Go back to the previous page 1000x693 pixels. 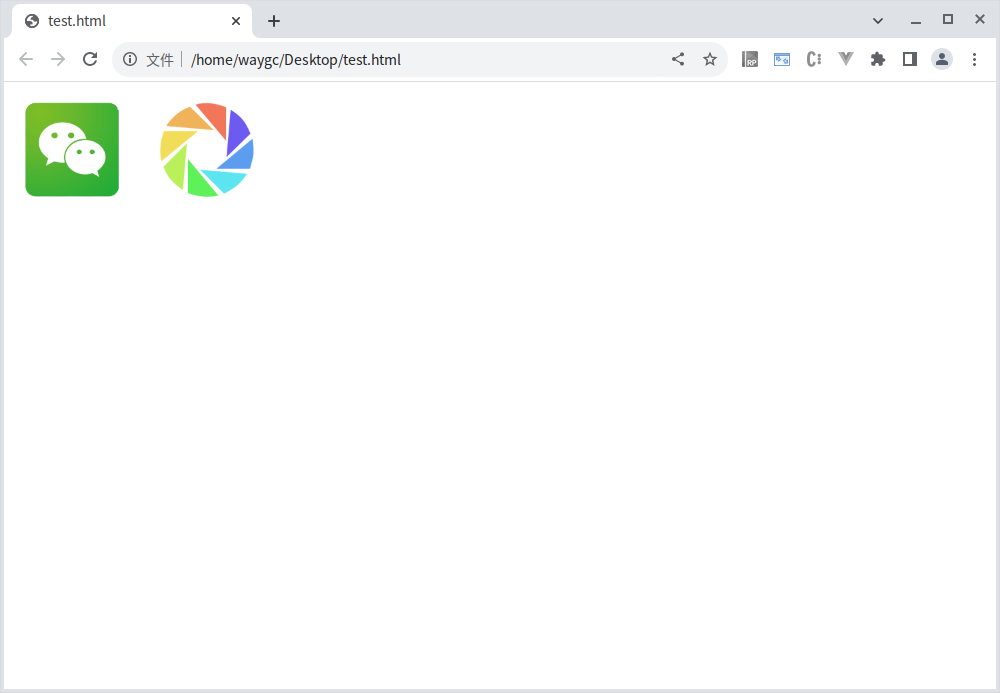pos(26,59)
